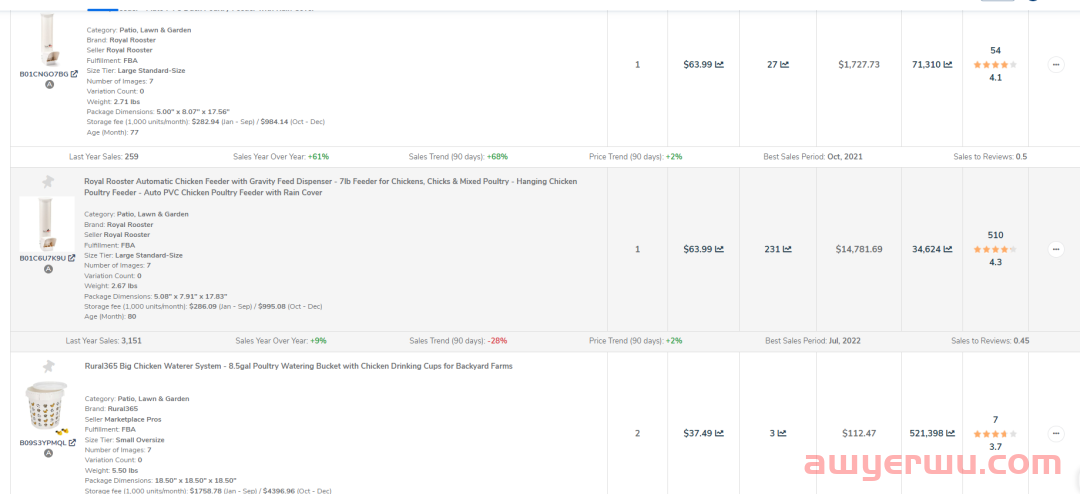Click the A badge under B01CNGO7BG
This screenshot has width=1080, height=494.
pos(48,85)
